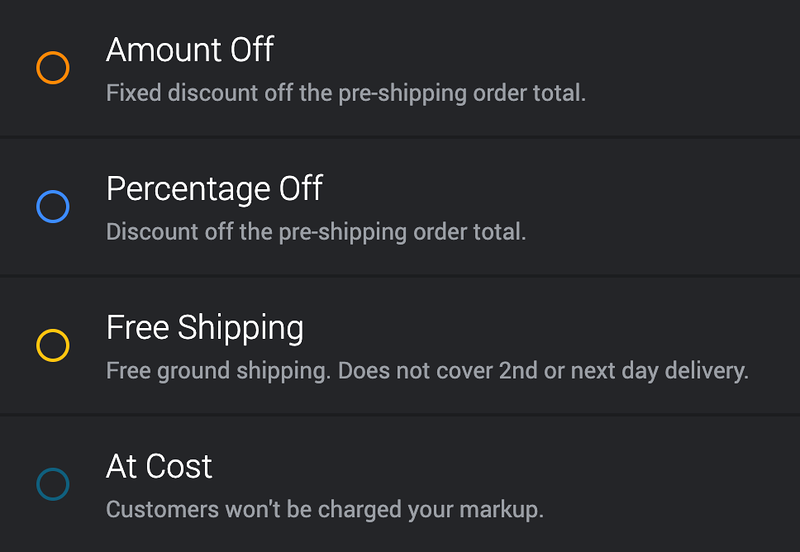
Task: Select the blue Percentage Off radio button
Action: coord(52,207)
